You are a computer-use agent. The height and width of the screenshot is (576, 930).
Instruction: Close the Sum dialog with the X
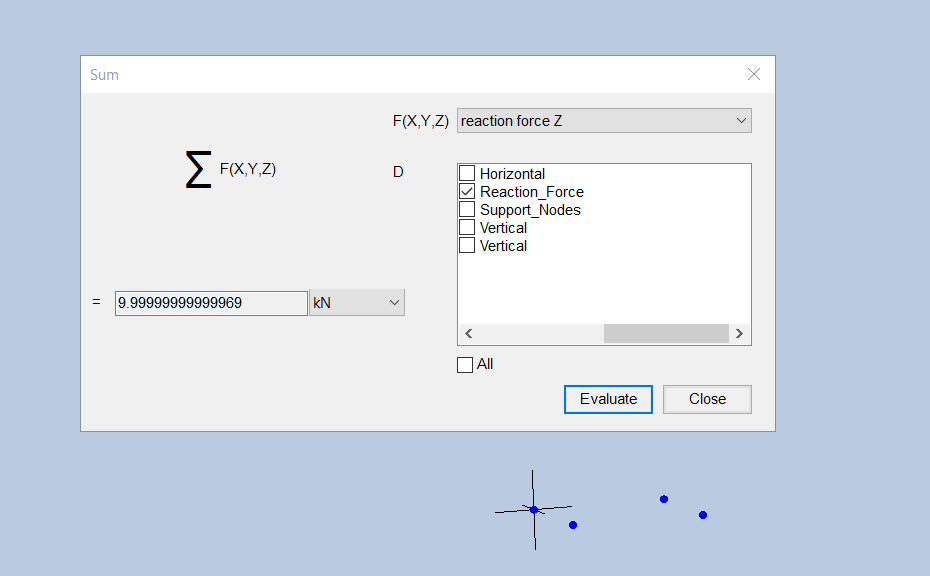pos(753,74)
